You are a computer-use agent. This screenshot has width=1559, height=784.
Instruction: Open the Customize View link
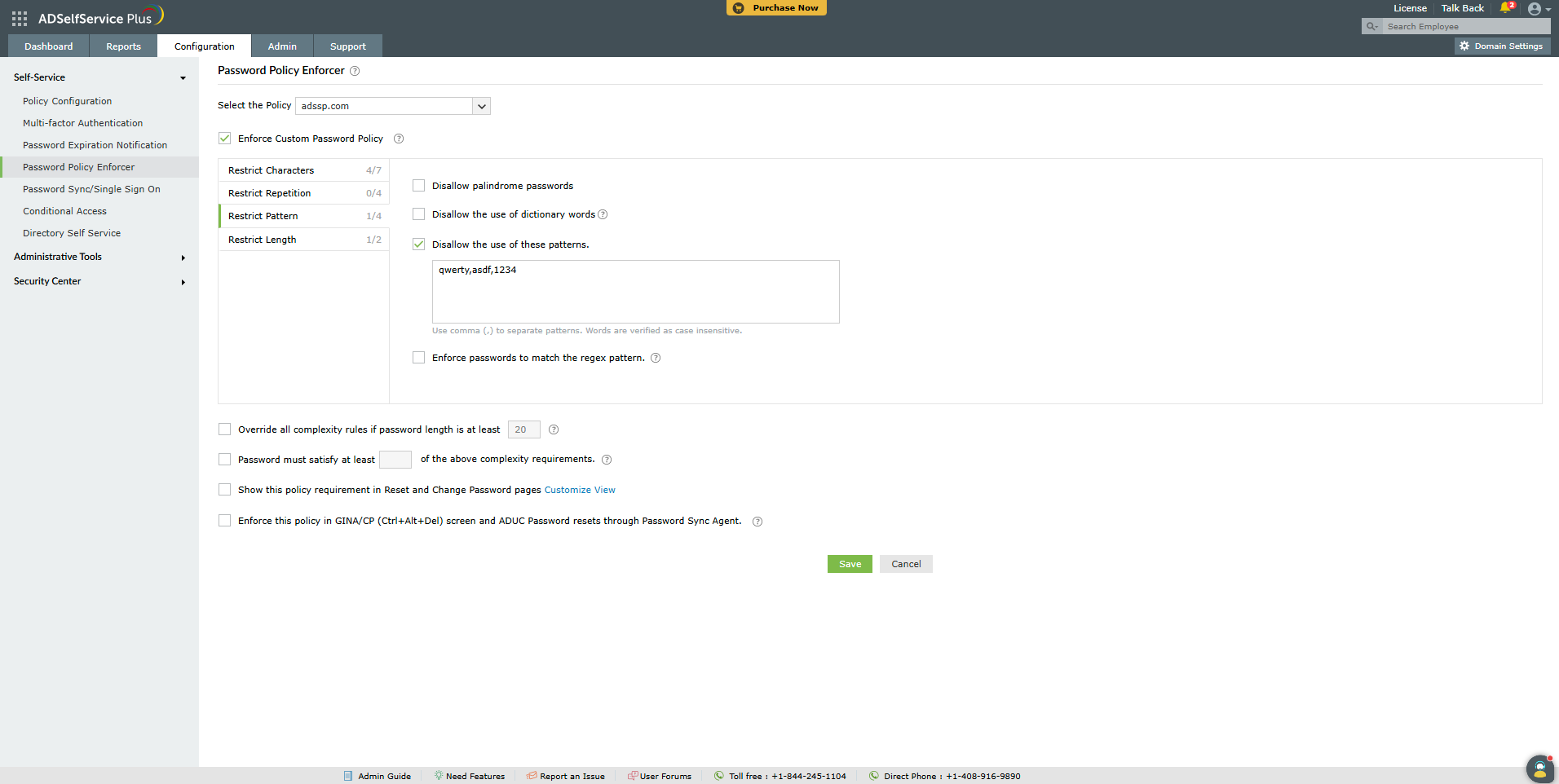pos(580,490)
